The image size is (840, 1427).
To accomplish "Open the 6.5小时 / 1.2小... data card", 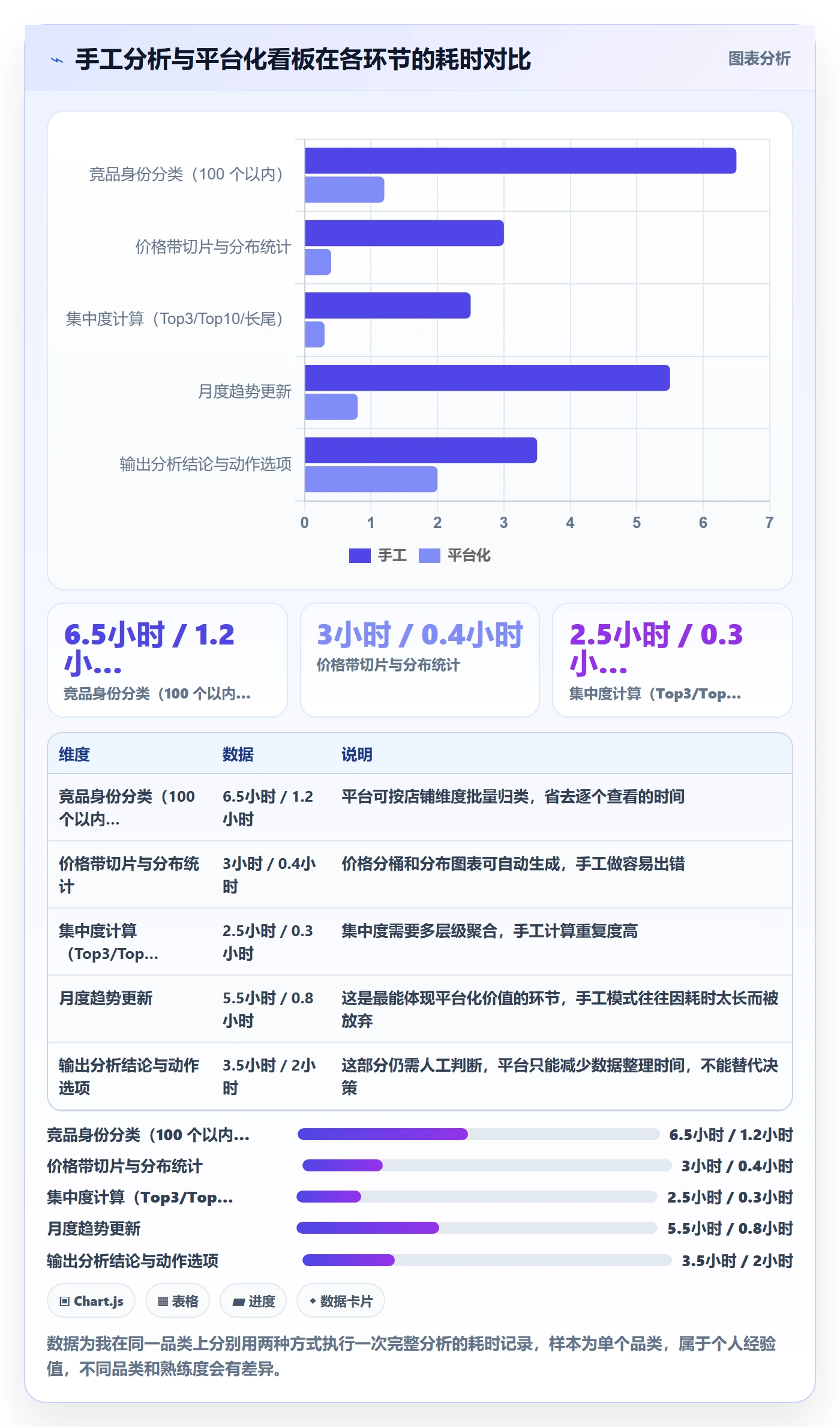I will pos(167,660).
